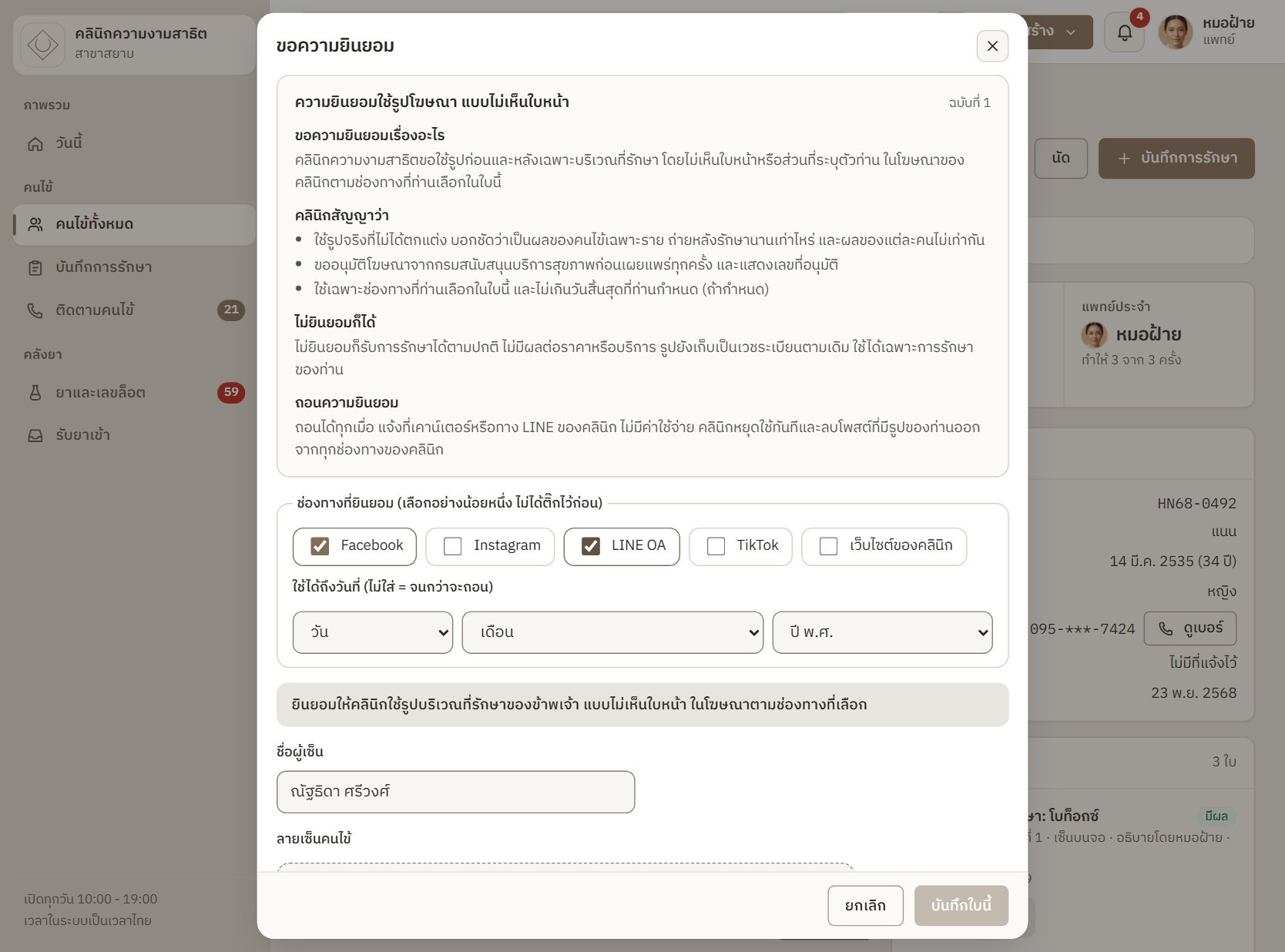The width and height of the screenshot is (1285, 952).
Task: Open the วัน day dropdown
Action: [373, 632]
